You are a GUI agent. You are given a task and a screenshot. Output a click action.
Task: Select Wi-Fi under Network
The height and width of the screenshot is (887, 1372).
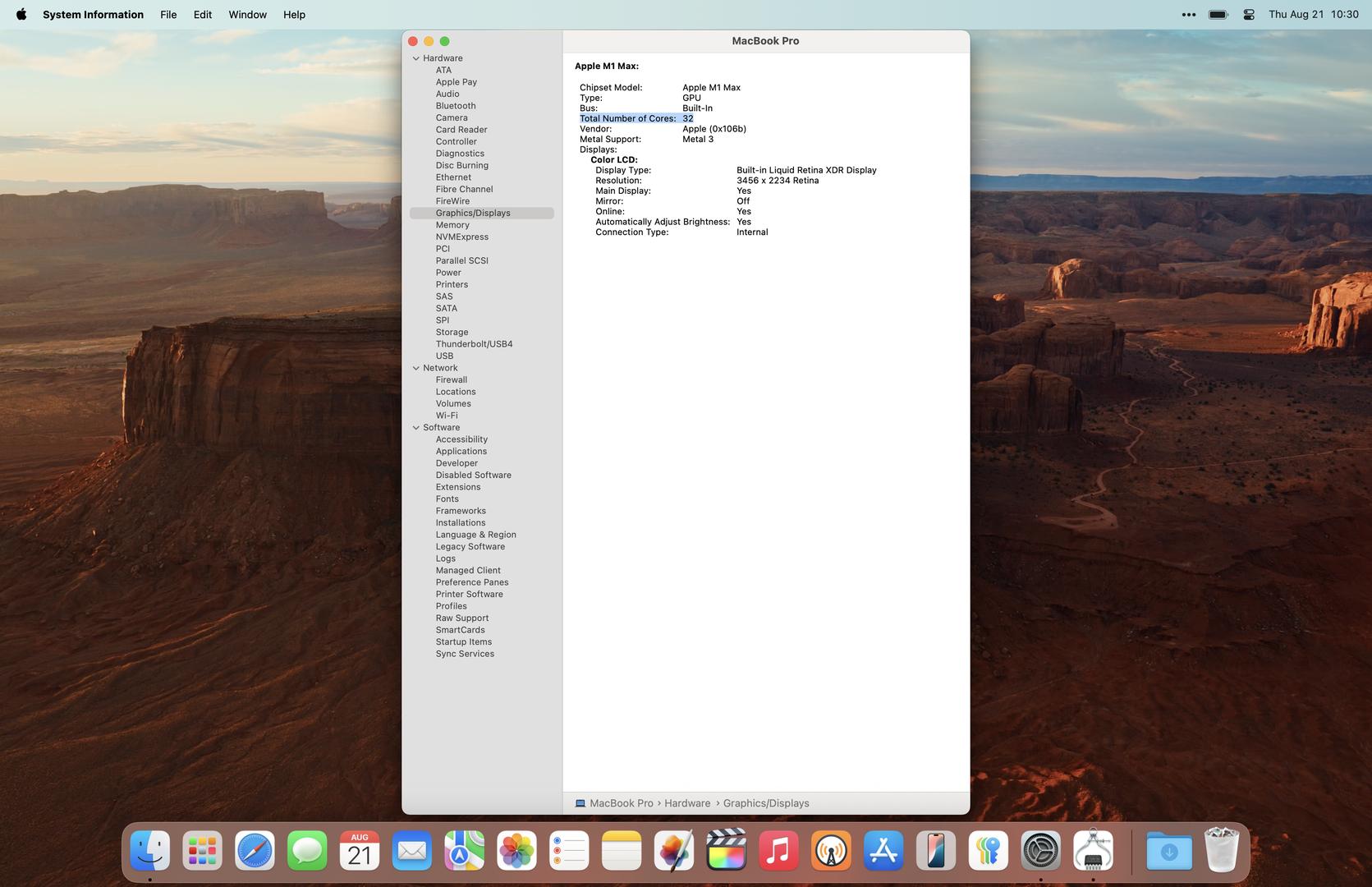pos(447,416)
